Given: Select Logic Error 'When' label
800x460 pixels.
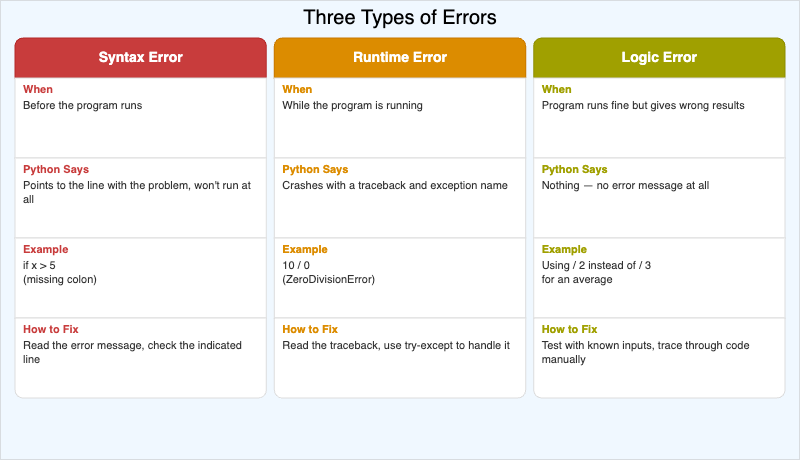Looking at the screenshot, I should pyautogui.click(x=557, y=90).
